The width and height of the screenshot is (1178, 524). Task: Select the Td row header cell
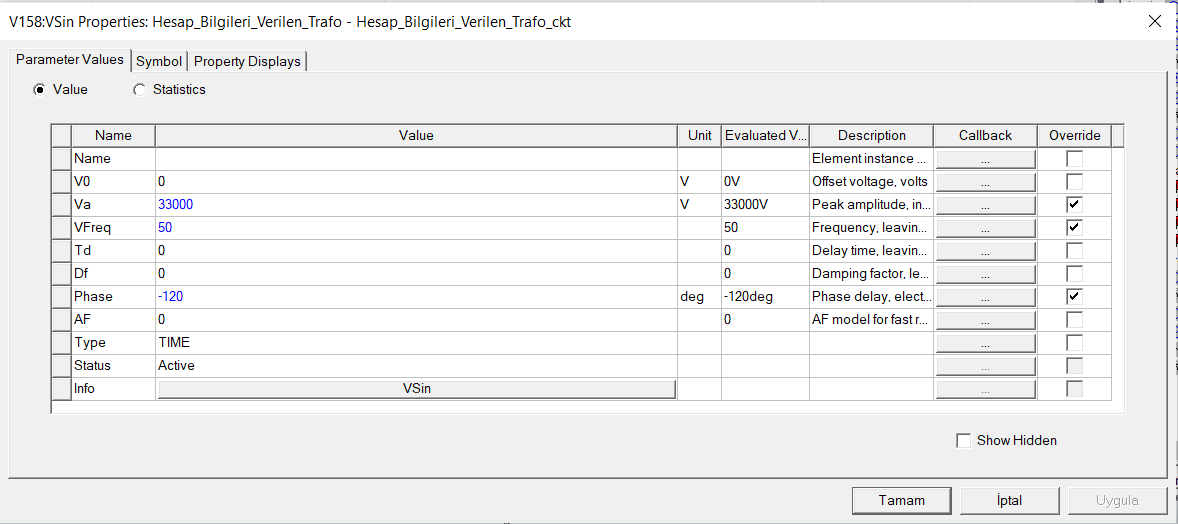point(61,251)
